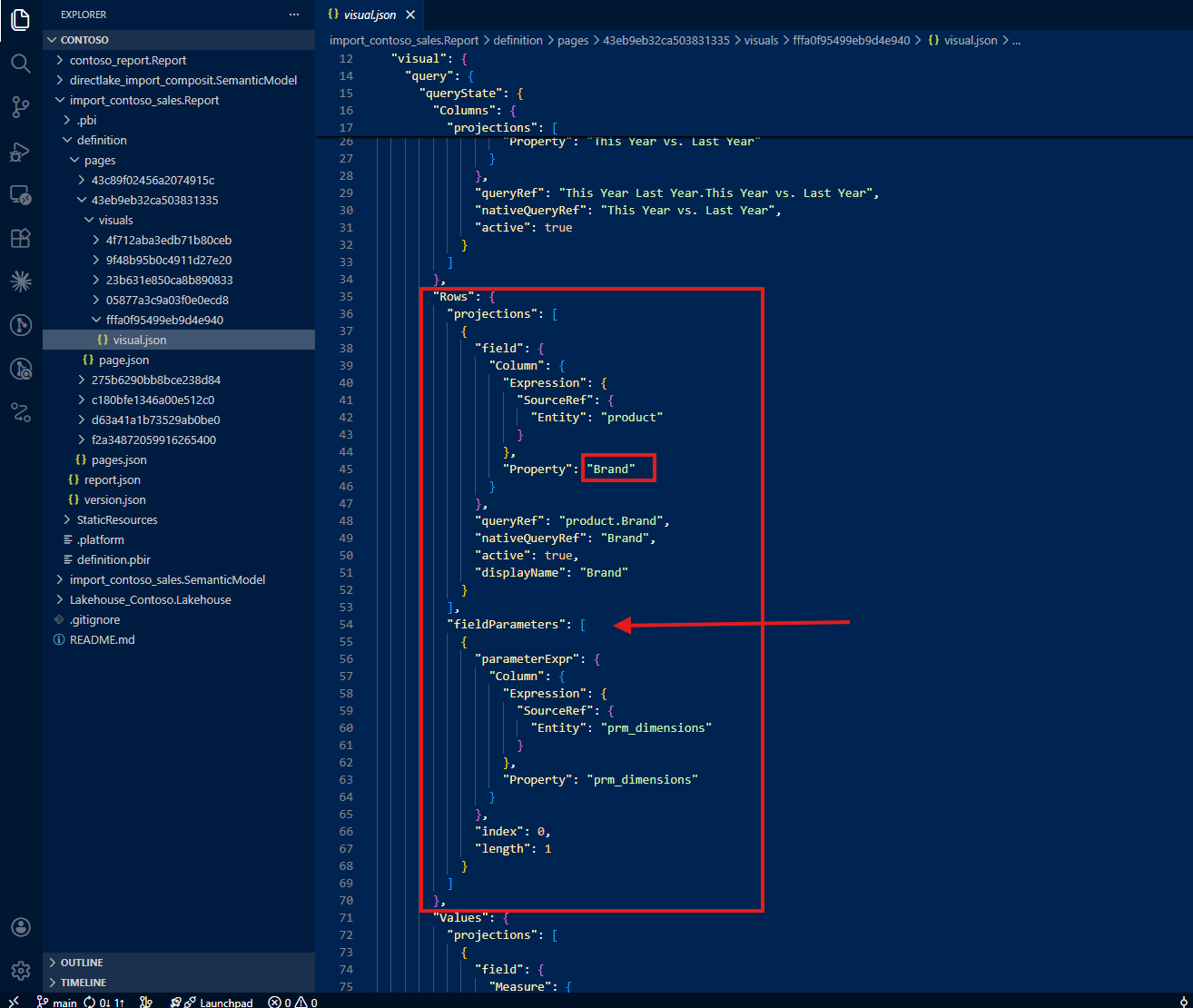Expand the TIMELINE panel
The width and height of the screenshot is (1193, 1008).
click(x=179, y=983)
